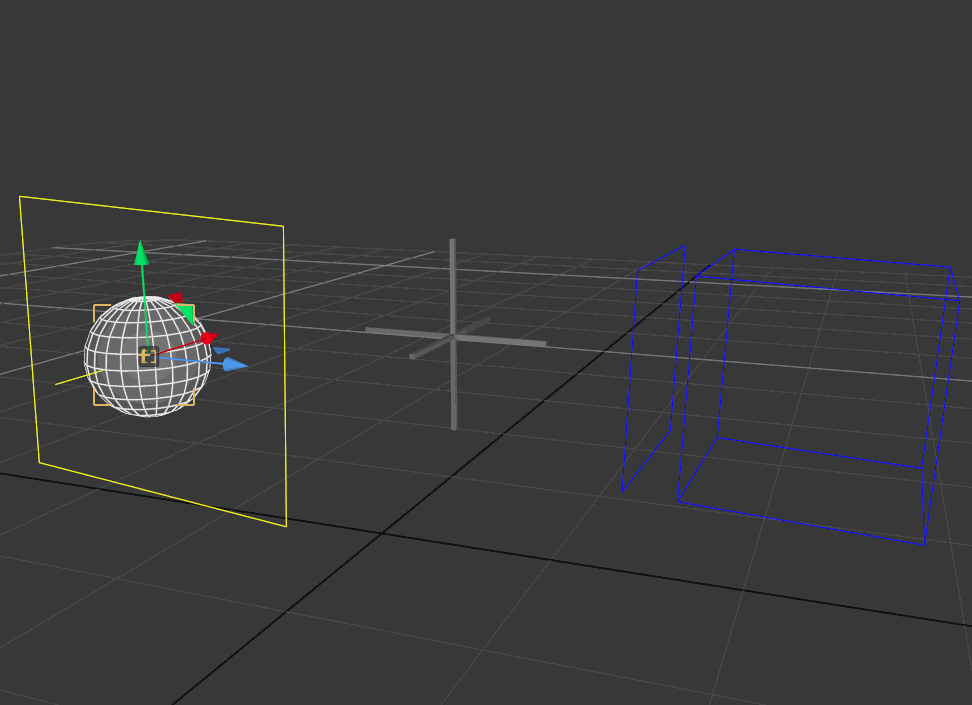This screenshot has height=705, width=972.
Task: Click the red axis handle tip near sphere
Action: click(208, 339)
